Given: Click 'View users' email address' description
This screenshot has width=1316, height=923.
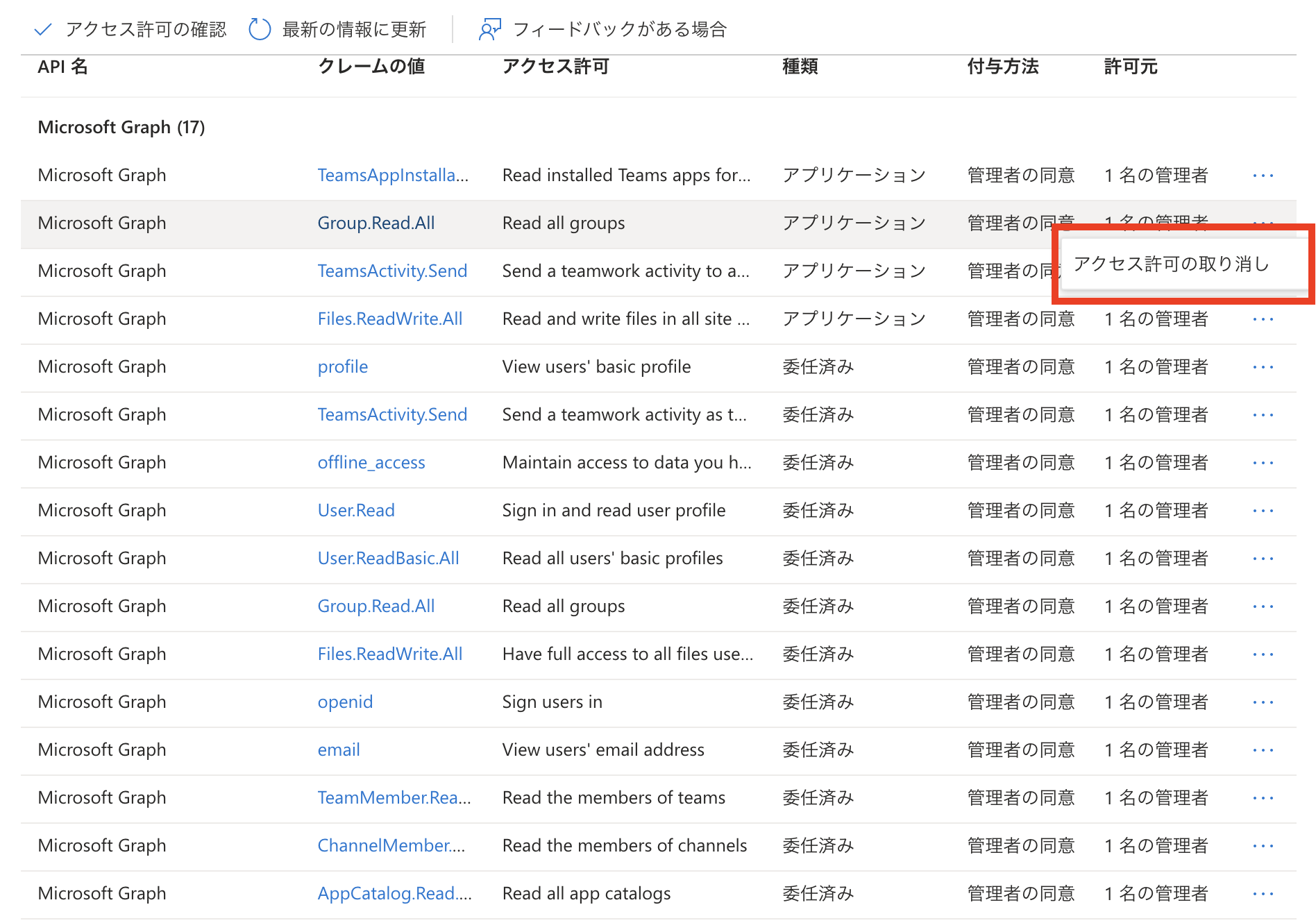Looking at the screenshot, I should pyautogui.click(x=603, y=750).
